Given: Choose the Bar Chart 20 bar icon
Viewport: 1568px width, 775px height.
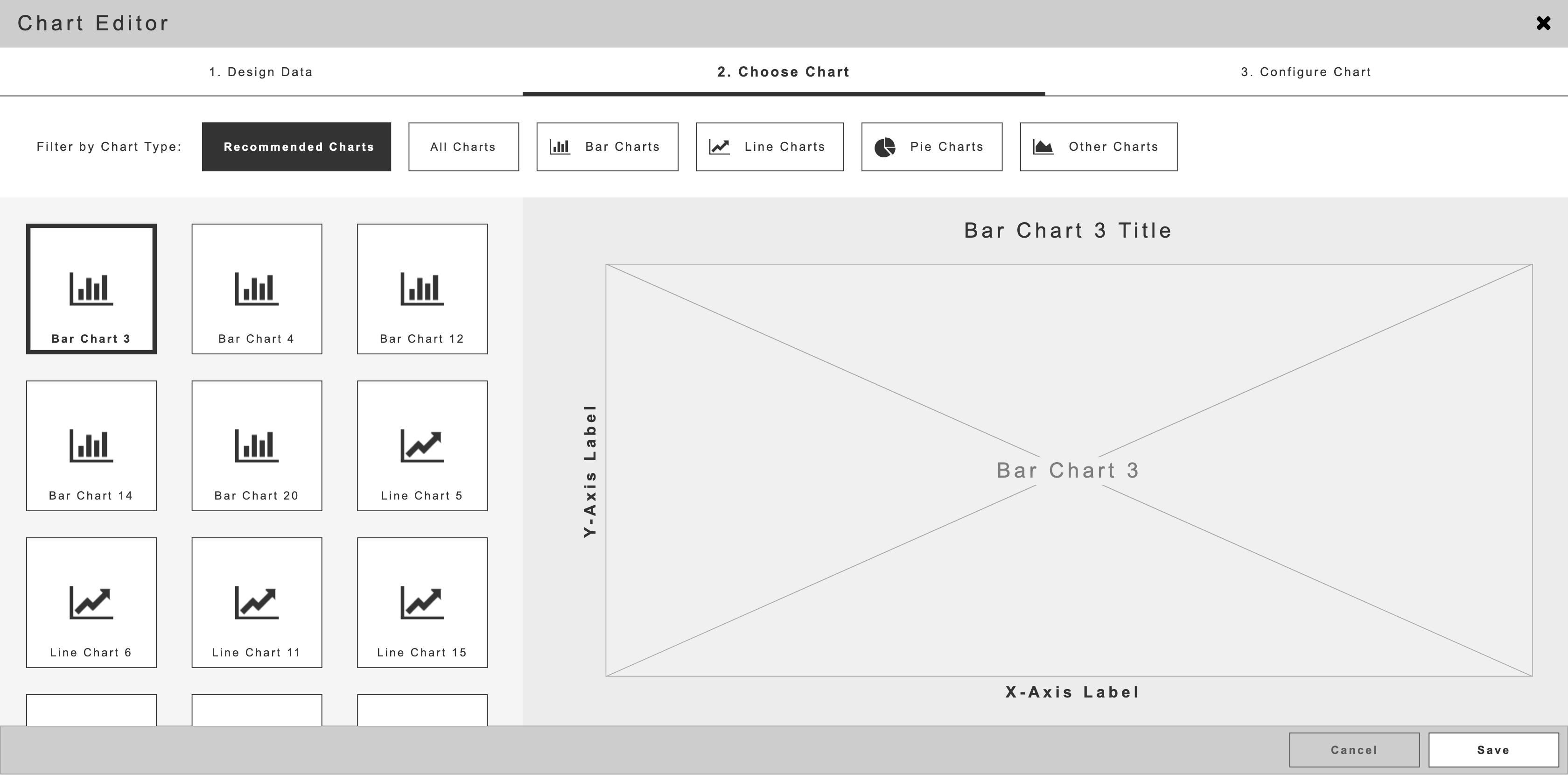Looking at the screenshot, I should tap(257, 446).
